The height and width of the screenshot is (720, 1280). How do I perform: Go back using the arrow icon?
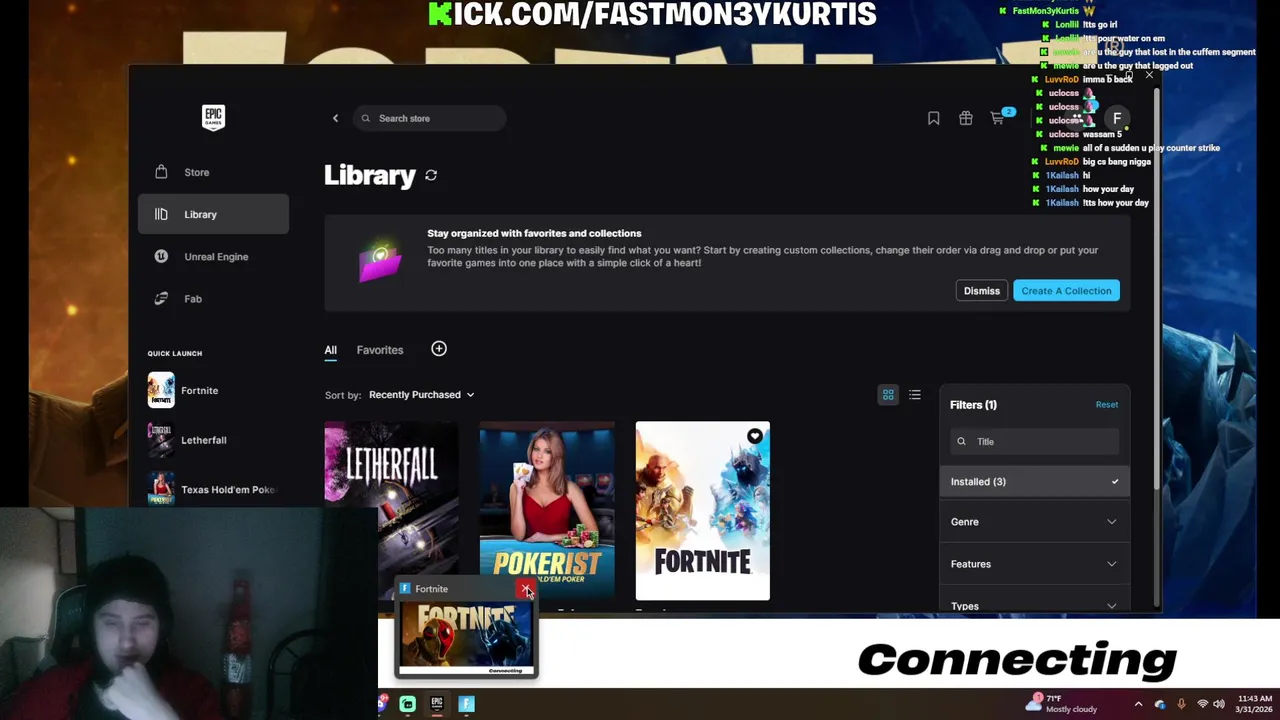(x=335, y=118)
